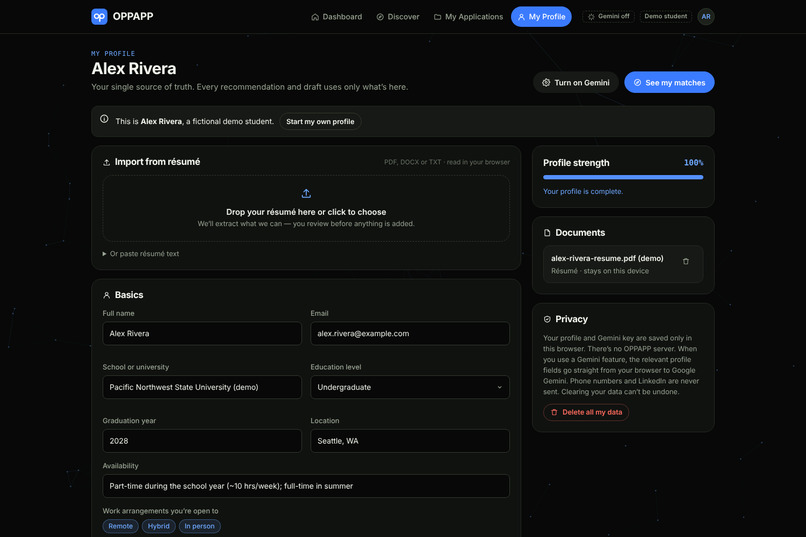Image resolution: width=806 pixels, height=537 pixels.
Task: Click the Turn on Gemini button
Action: (x=576, y=83)
